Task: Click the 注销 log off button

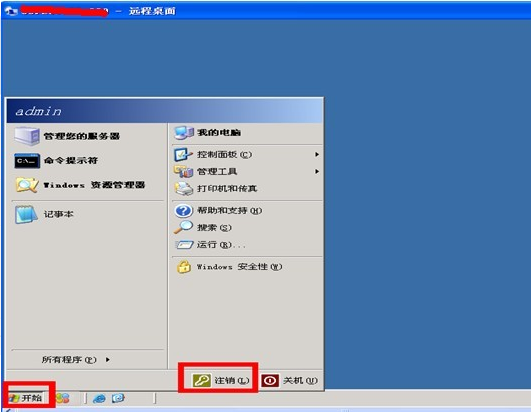Action: (x=221, y=381)
